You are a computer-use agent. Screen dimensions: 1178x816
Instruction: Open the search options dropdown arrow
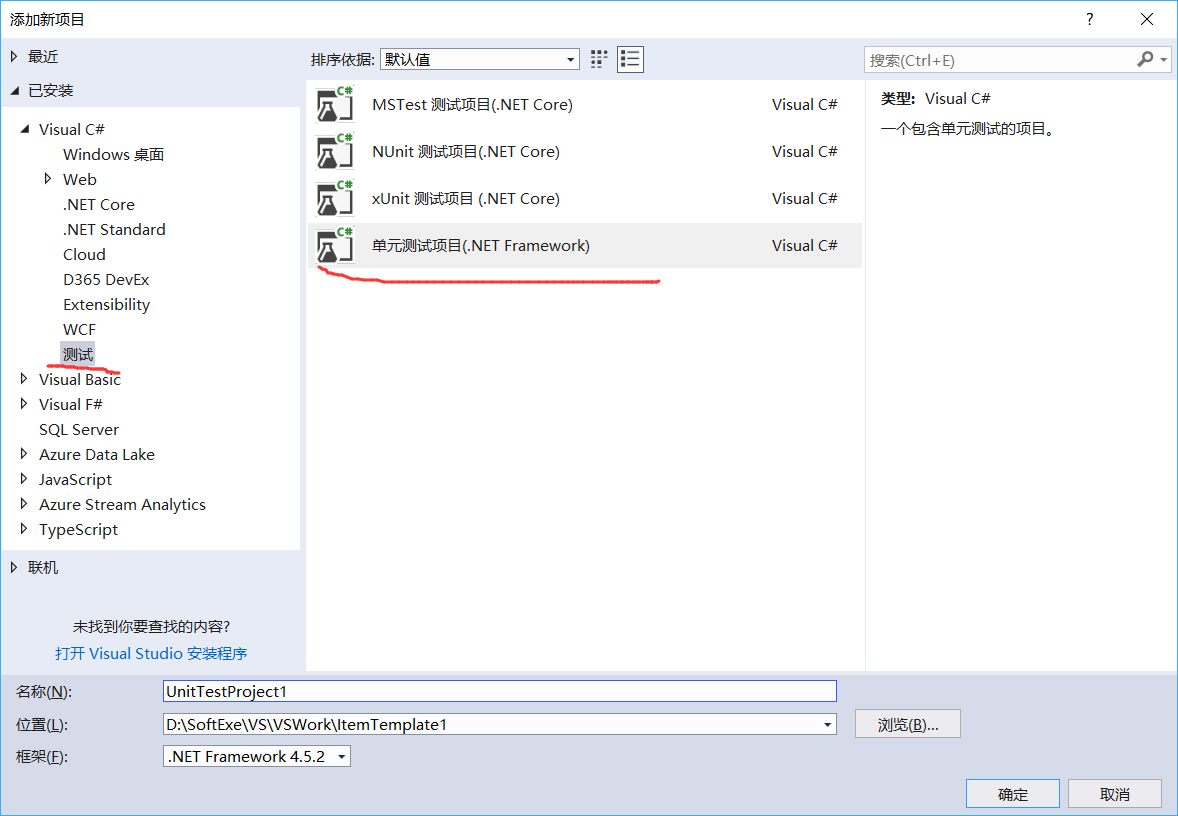click(1164, 59)
